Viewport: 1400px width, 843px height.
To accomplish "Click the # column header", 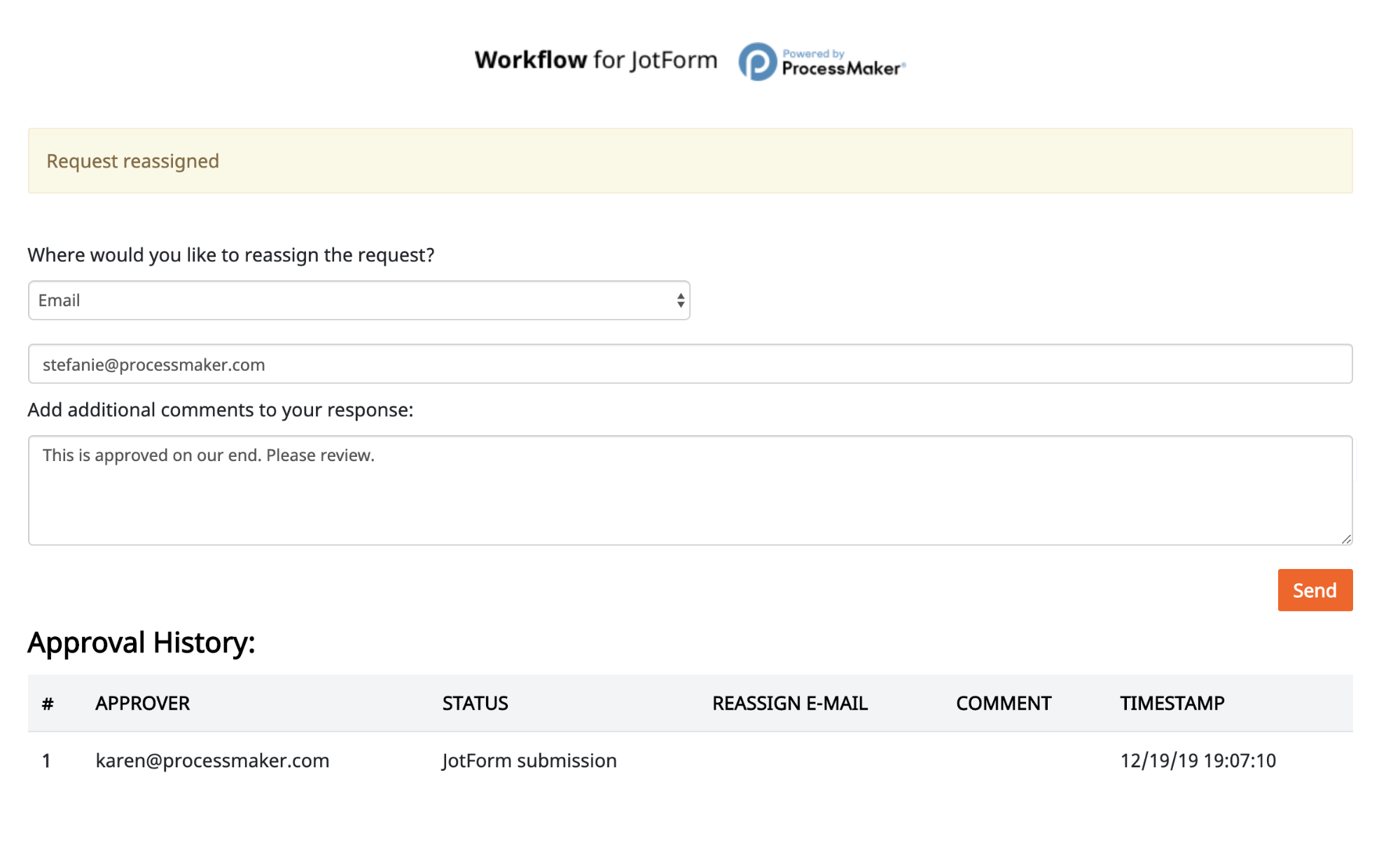I will [48, 704].
